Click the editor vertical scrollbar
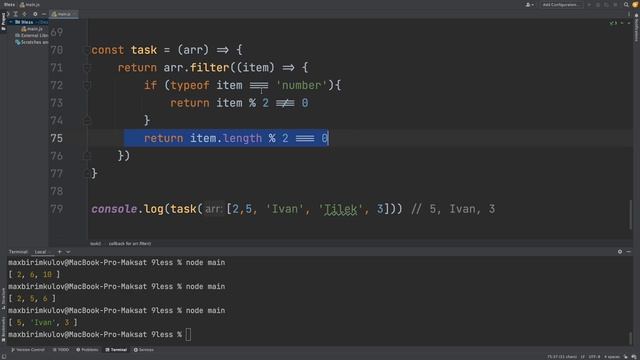 pos(631,214)
